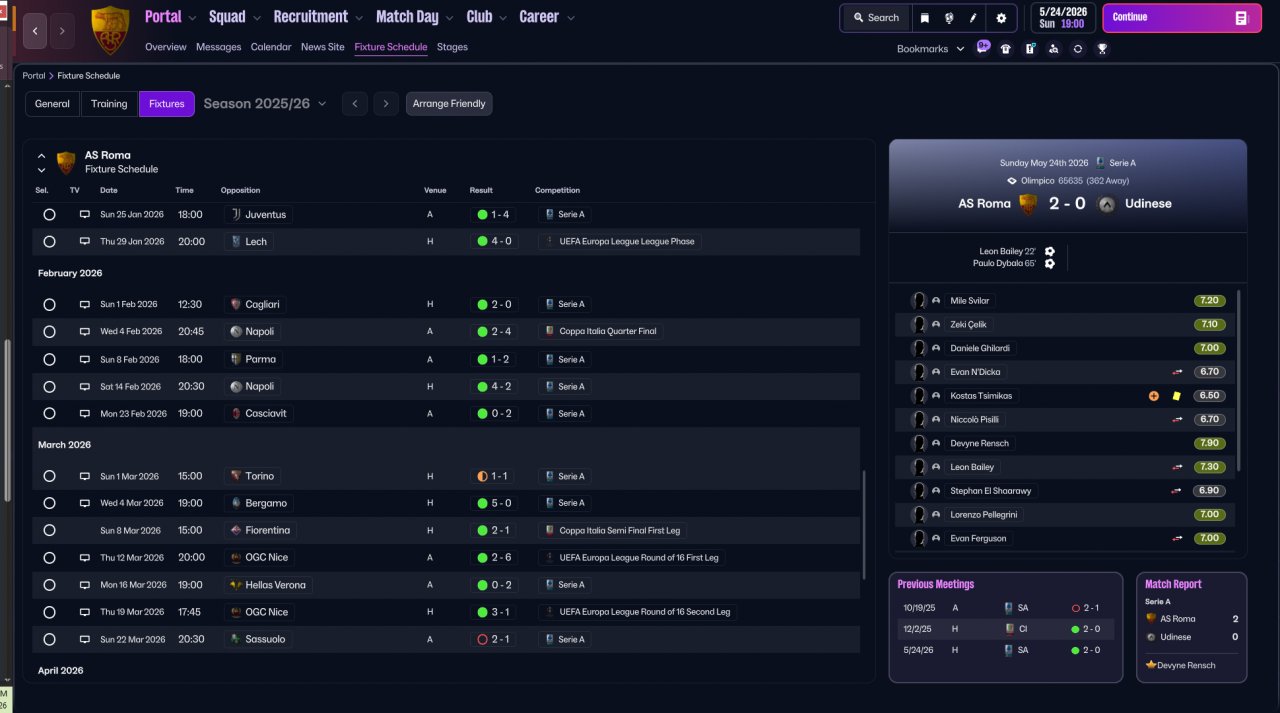Switch to the News Site tab
1280x713 pixels.
[323, 47]
